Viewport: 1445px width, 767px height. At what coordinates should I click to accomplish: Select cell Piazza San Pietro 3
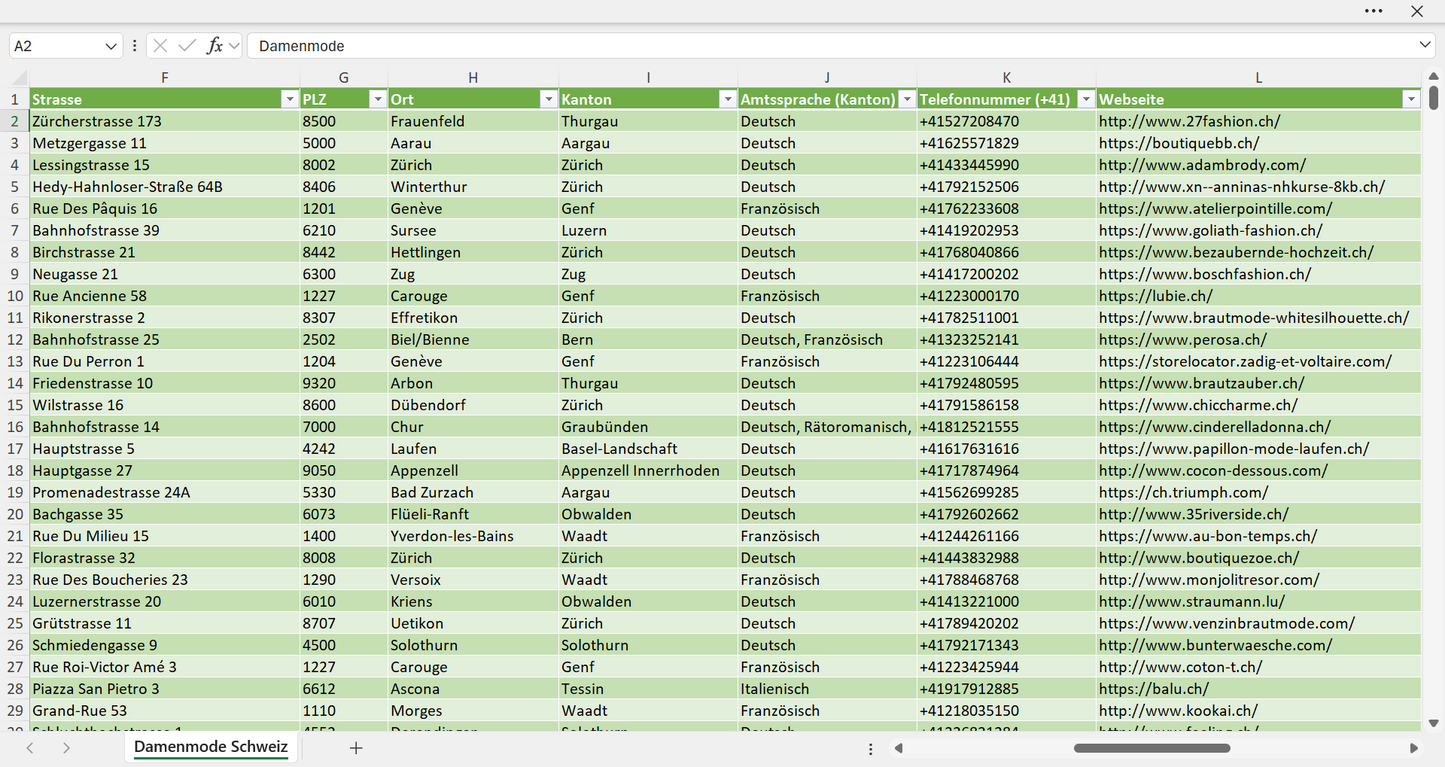[x=164, y=689]
